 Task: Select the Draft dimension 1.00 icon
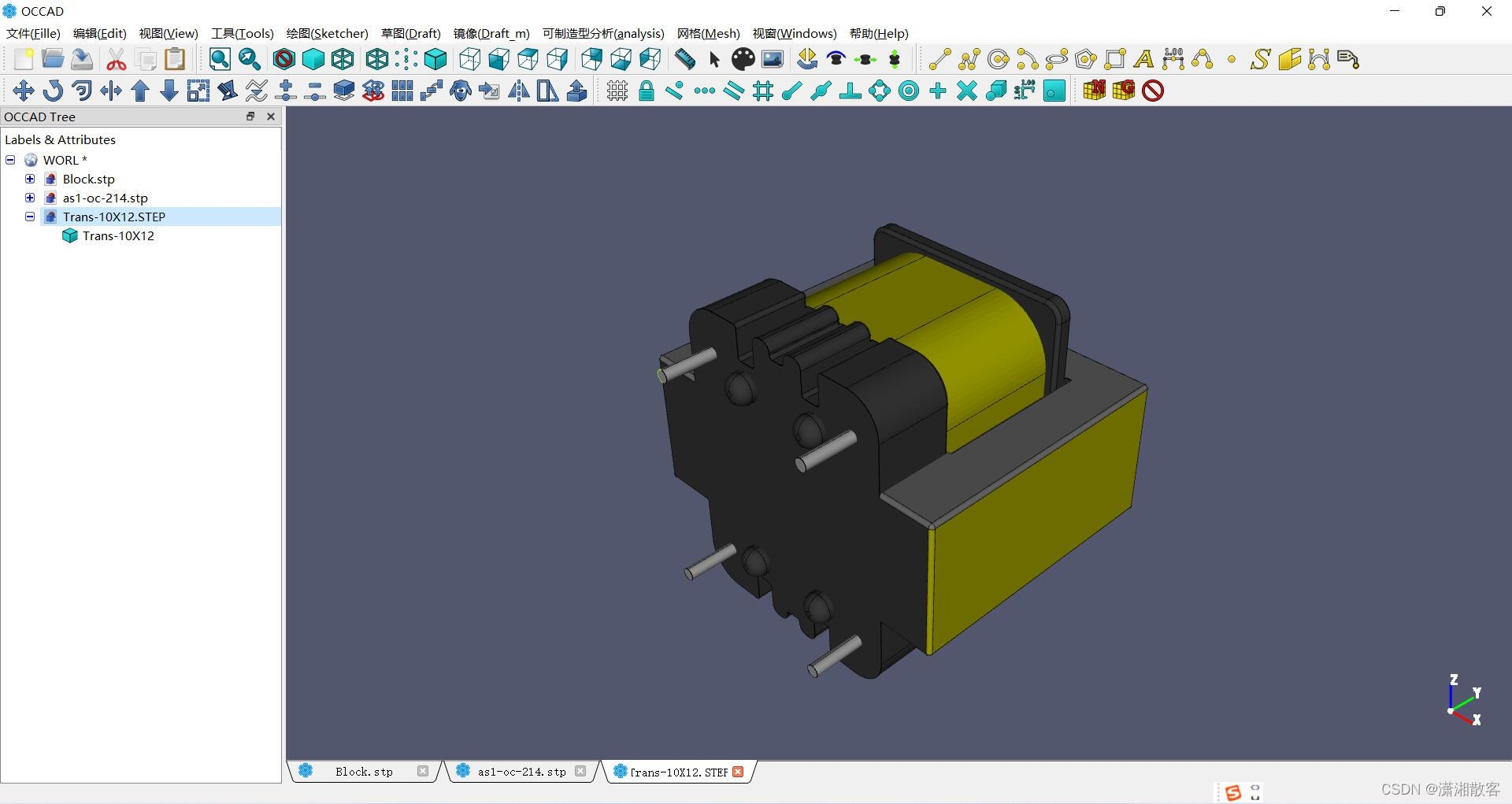(1173, 59)
